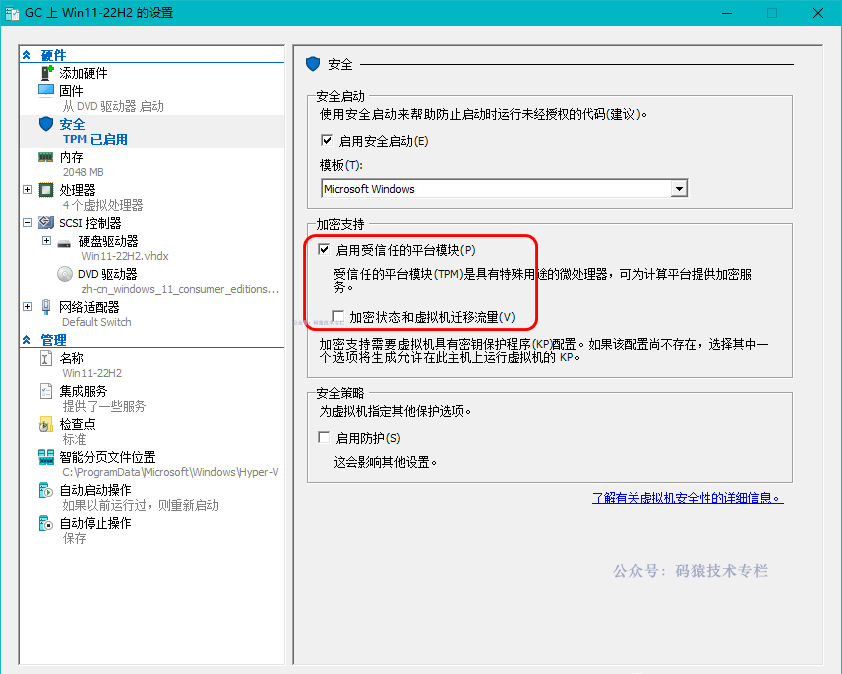Click the 从 DVD 驱动器 启动 text
The height and width of the screenshot is (674, 842).
[113, 106]
